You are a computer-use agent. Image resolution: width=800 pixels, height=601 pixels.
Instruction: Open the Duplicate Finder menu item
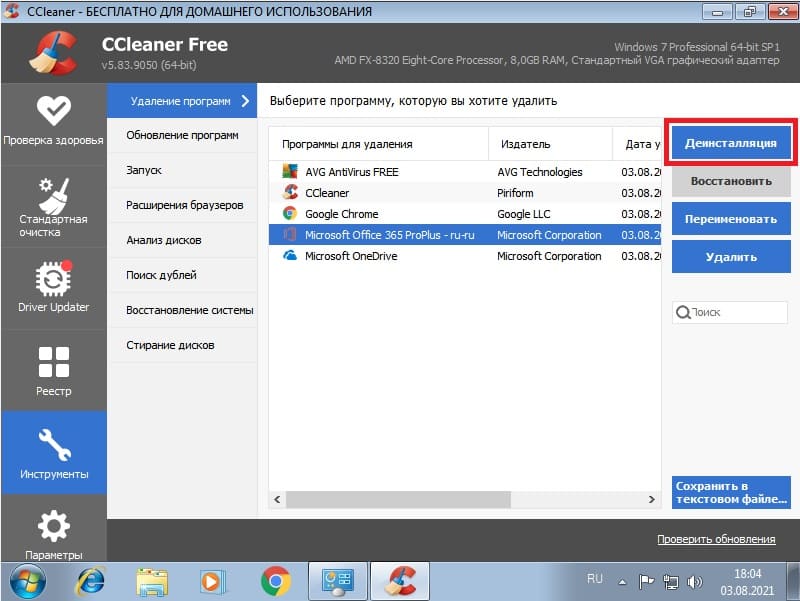182,275
